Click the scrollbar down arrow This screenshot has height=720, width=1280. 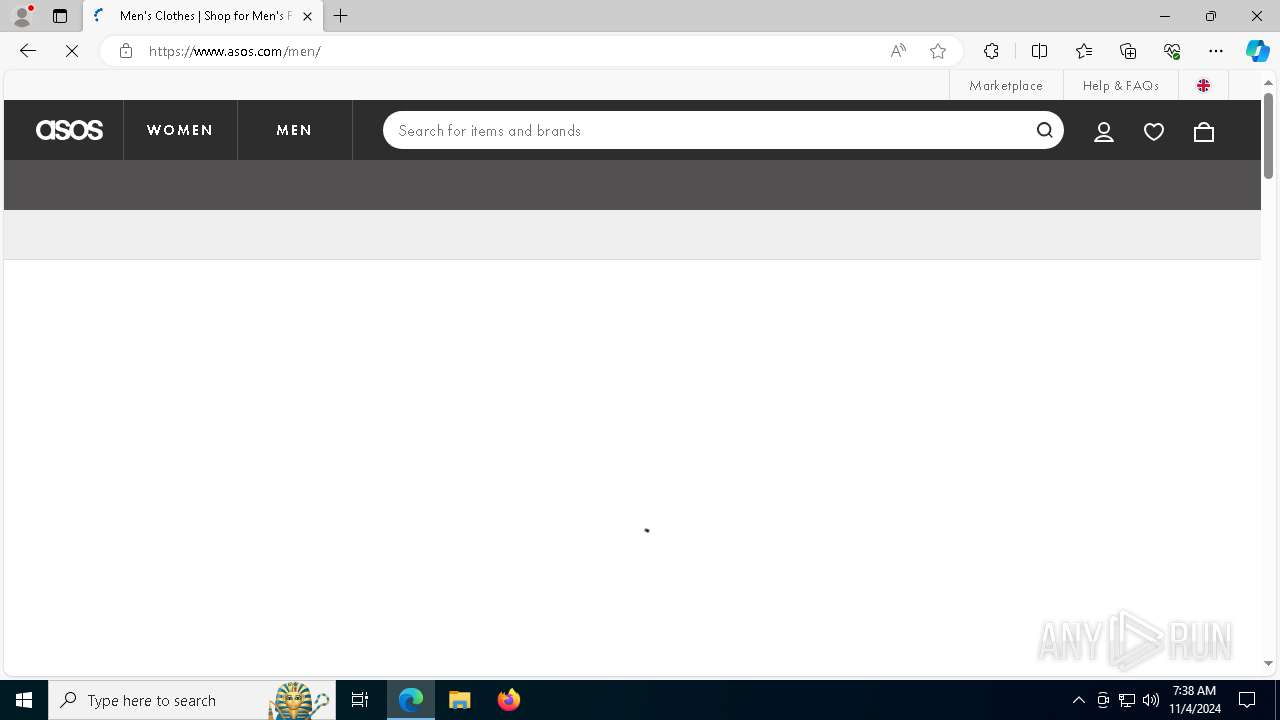pos(1268,663)
